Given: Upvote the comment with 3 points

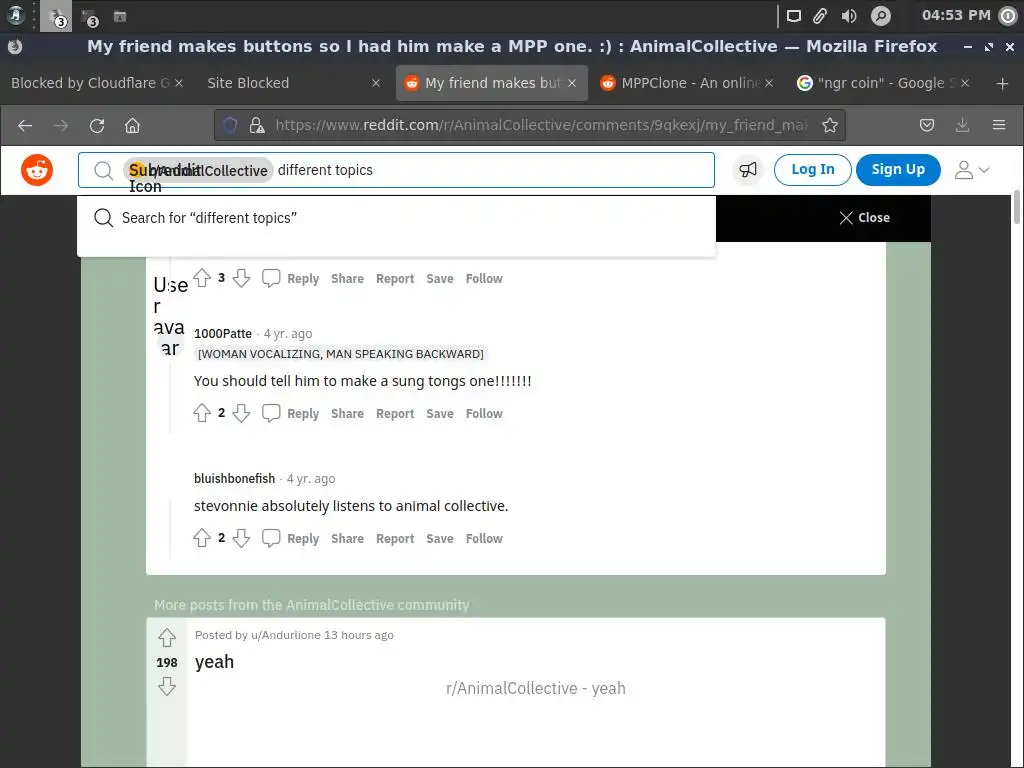Looking at the screenshot, I should [202, 278].
